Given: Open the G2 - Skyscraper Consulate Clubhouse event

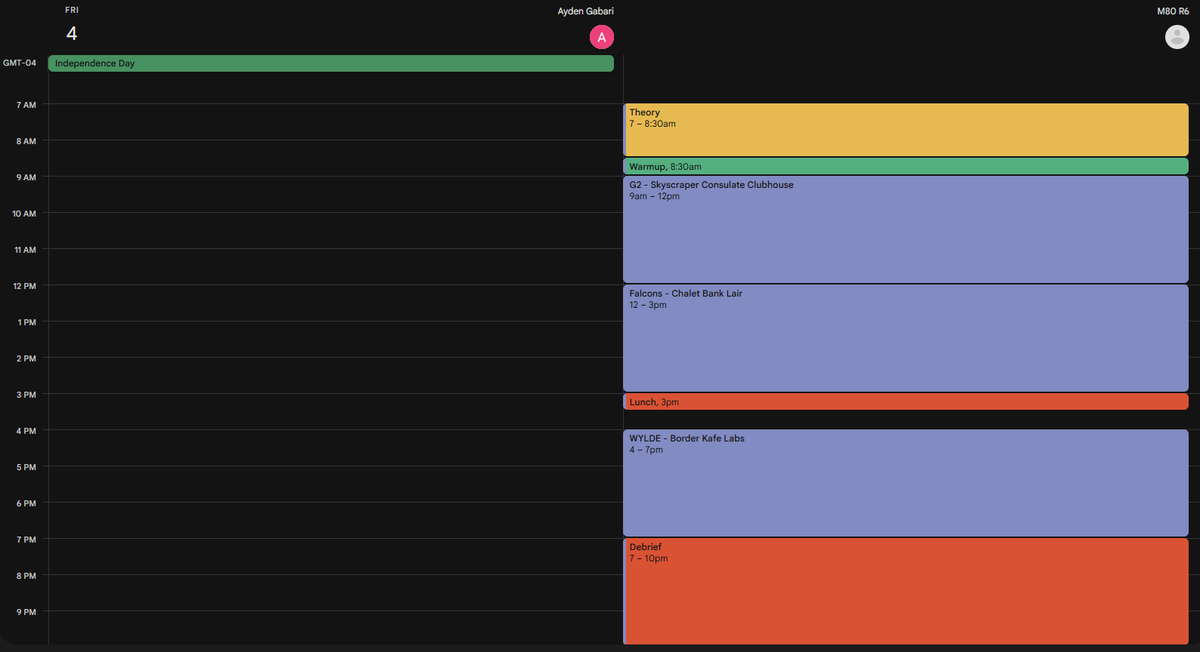Looking at the screenshot, I should [906, 230].
